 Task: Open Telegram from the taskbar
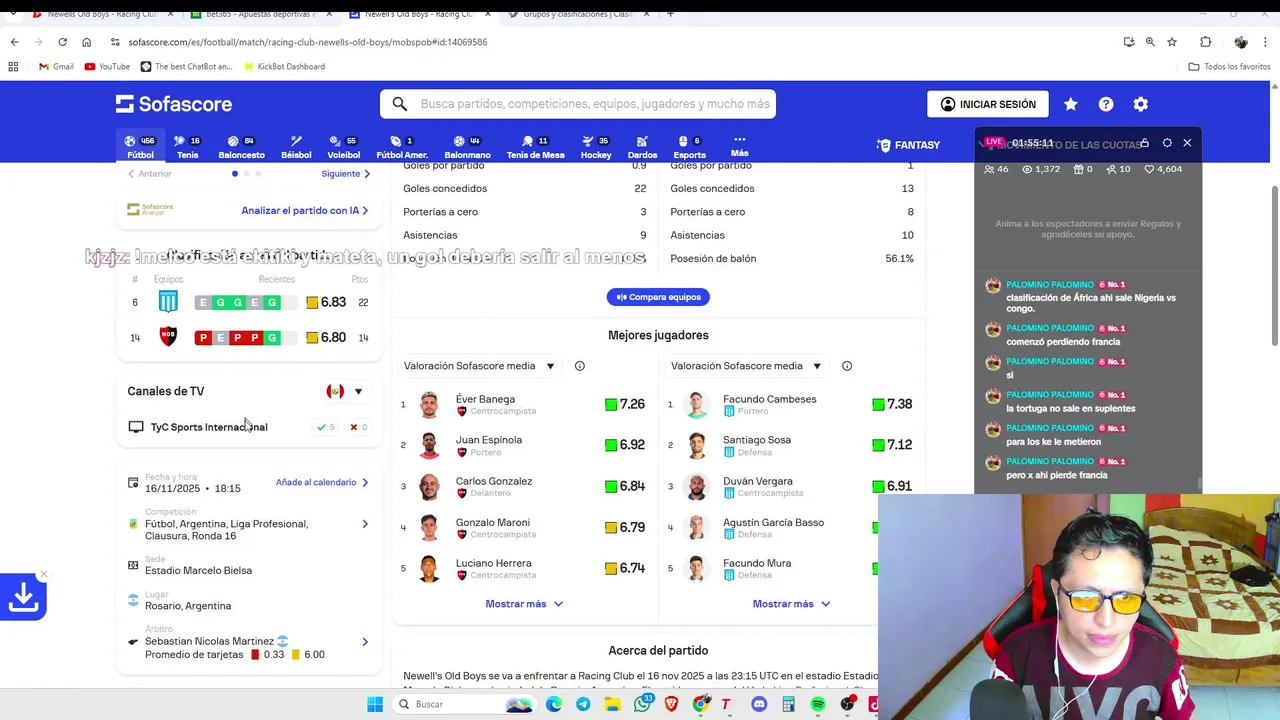pyautogui.click(x=583, y=704)
